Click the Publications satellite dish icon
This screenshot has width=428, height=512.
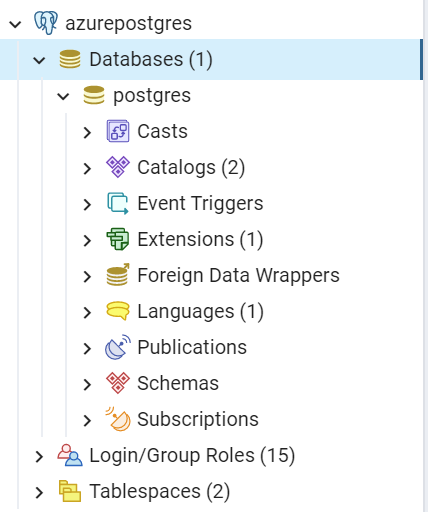pos(118,347)
